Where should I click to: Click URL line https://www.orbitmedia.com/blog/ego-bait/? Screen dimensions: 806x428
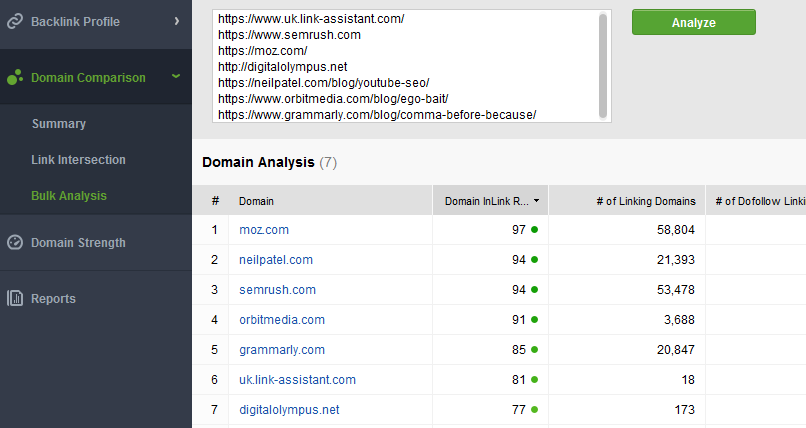pyautogui.click(x=333, y=99)
